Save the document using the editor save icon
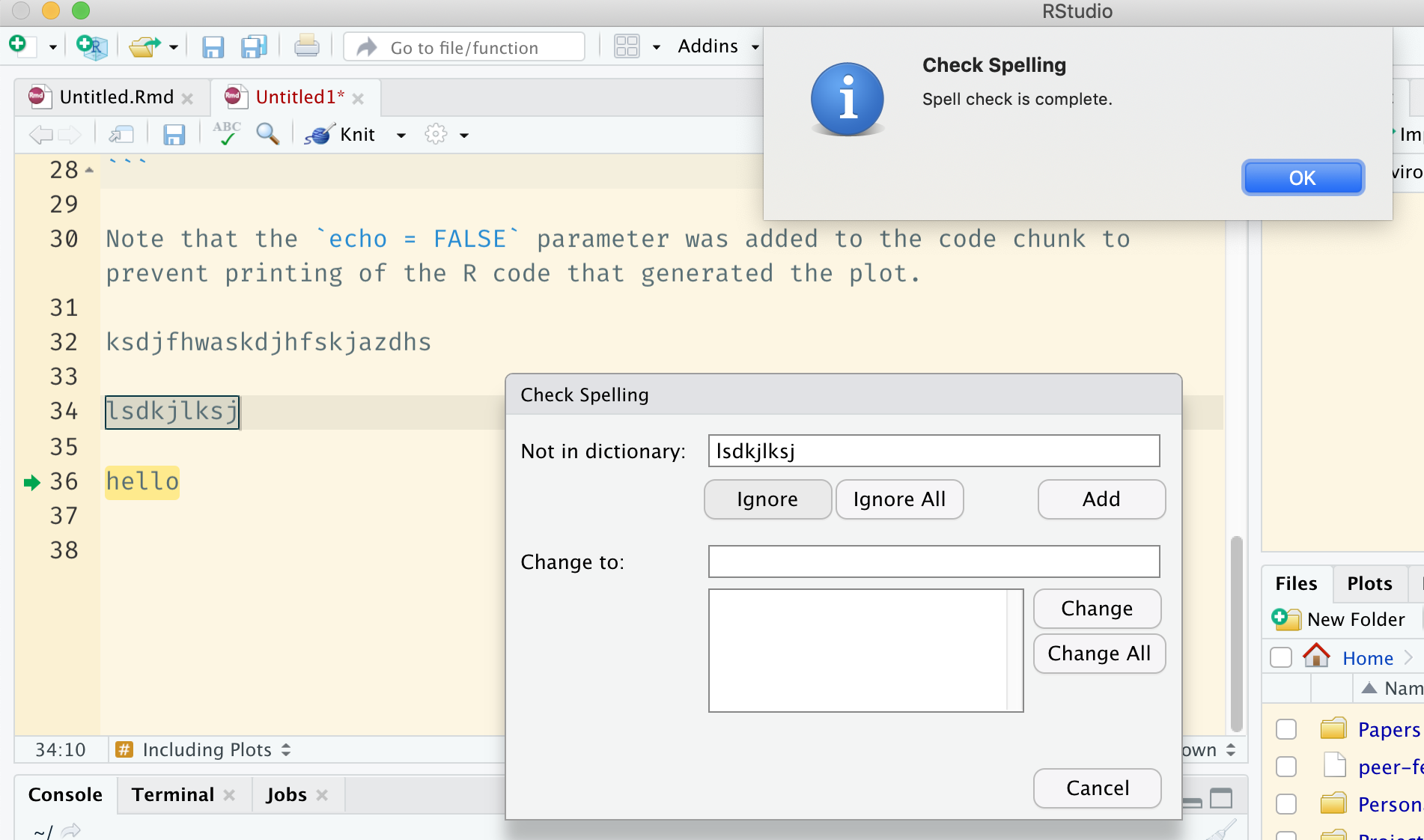Screen dimensions: 1424x840 coord(174,134)
